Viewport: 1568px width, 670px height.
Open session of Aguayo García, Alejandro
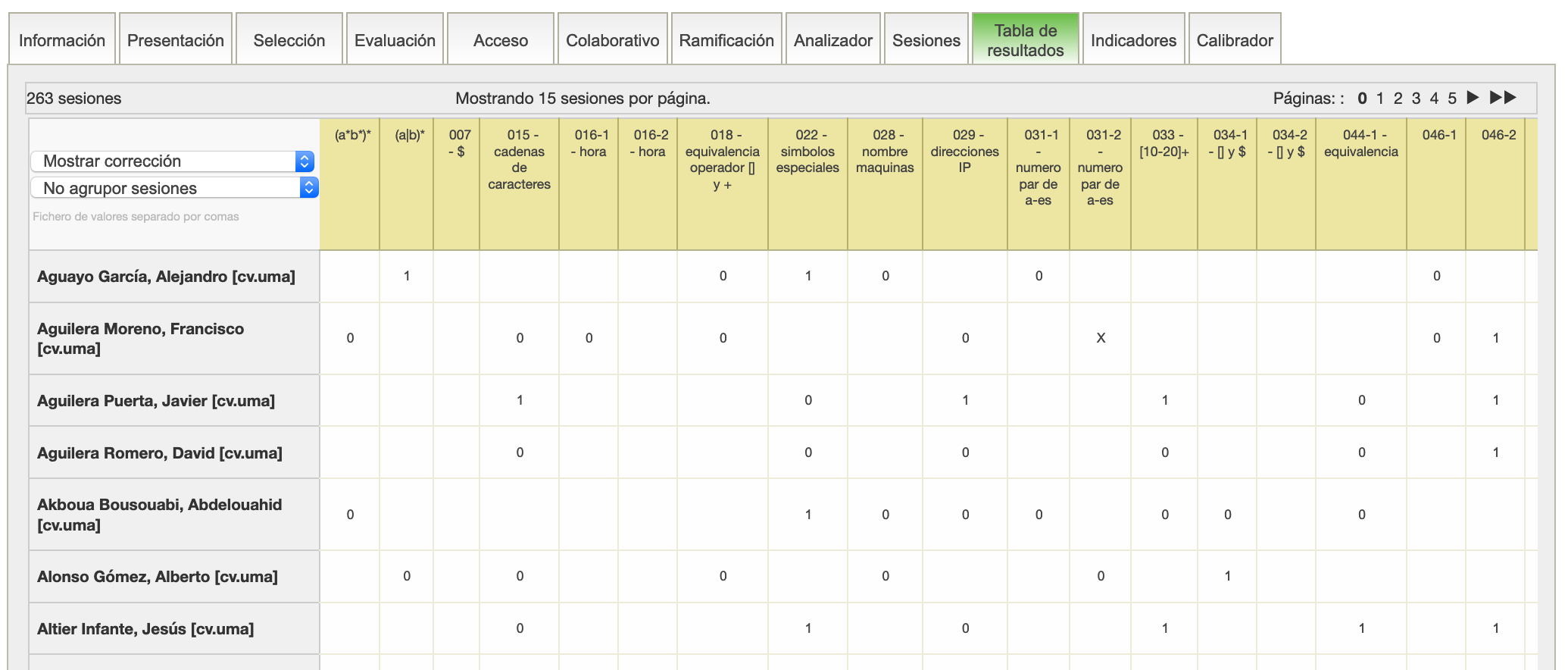pos(166,277)
